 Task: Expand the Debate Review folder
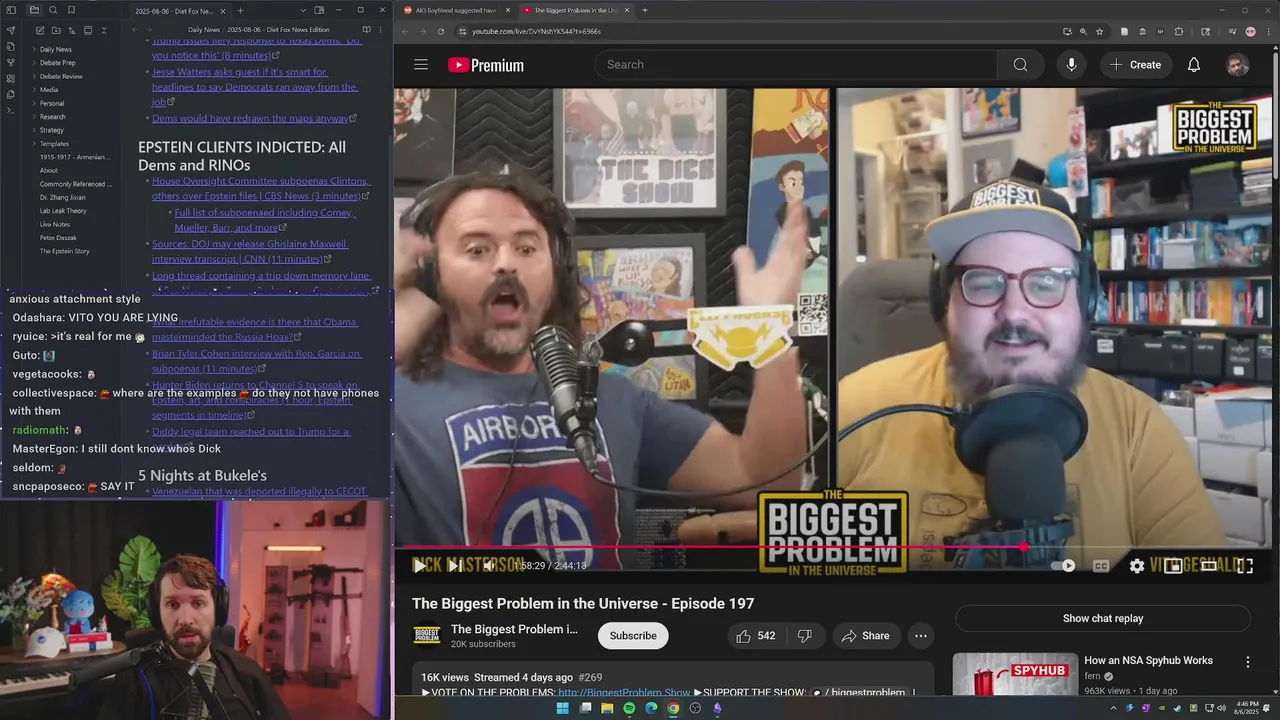pos(61,76)
